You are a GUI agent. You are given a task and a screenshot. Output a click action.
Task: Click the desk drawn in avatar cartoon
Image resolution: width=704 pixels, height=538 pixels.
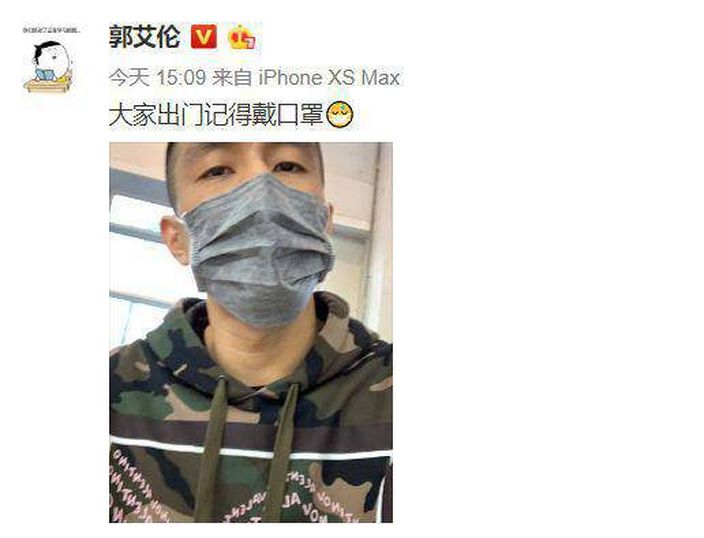(48, 85)
